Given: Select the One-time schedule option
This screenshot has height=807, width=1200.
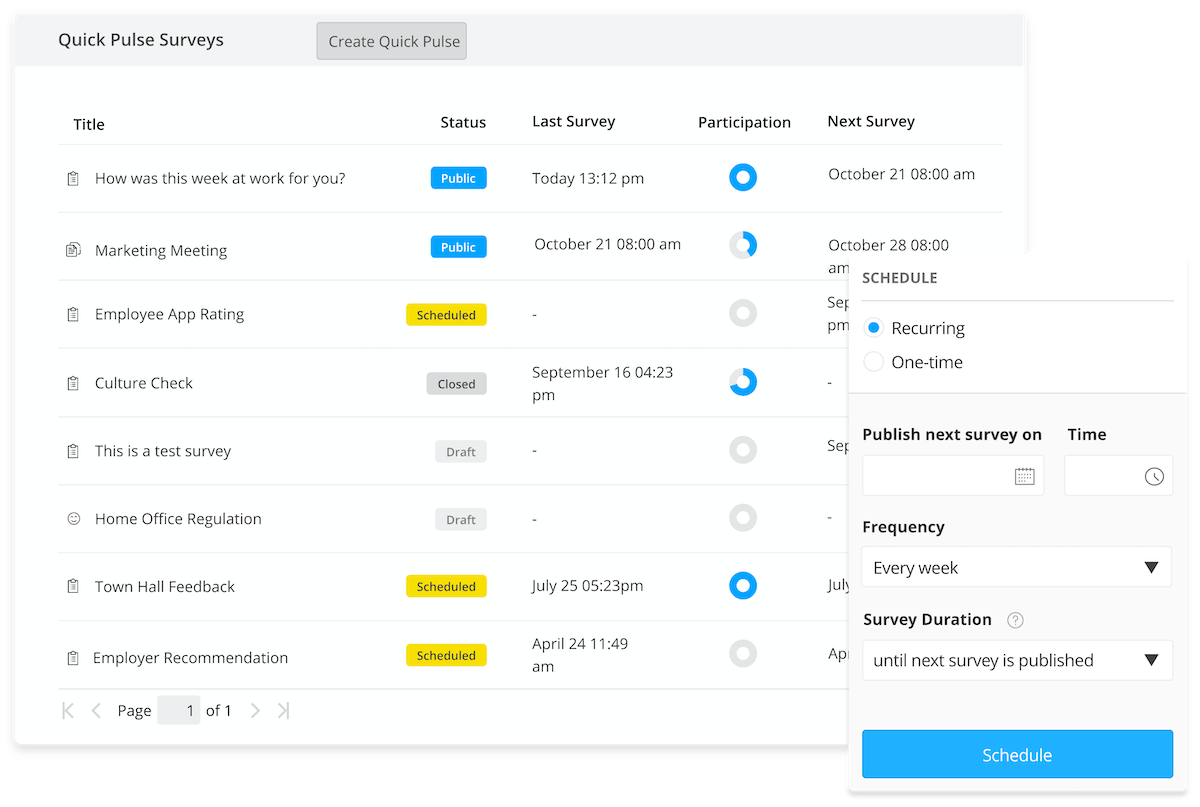Looking at the screenshot, I should click(x=873, y=362).
